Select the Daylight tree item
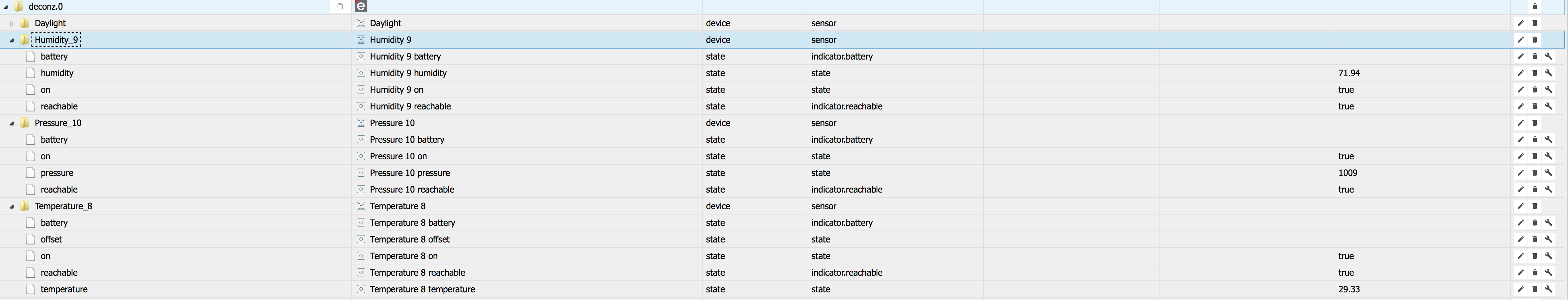1568x300 pixels. (x=50, y=23)
